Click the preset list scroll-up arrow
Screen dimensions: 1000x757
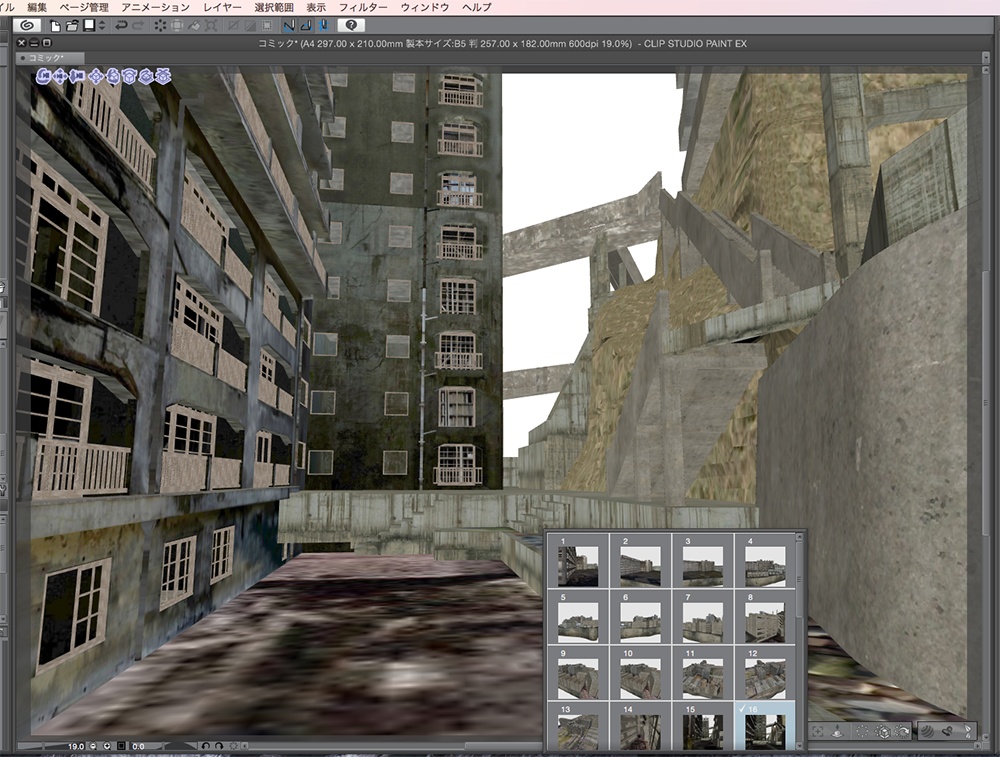(800, 539)
